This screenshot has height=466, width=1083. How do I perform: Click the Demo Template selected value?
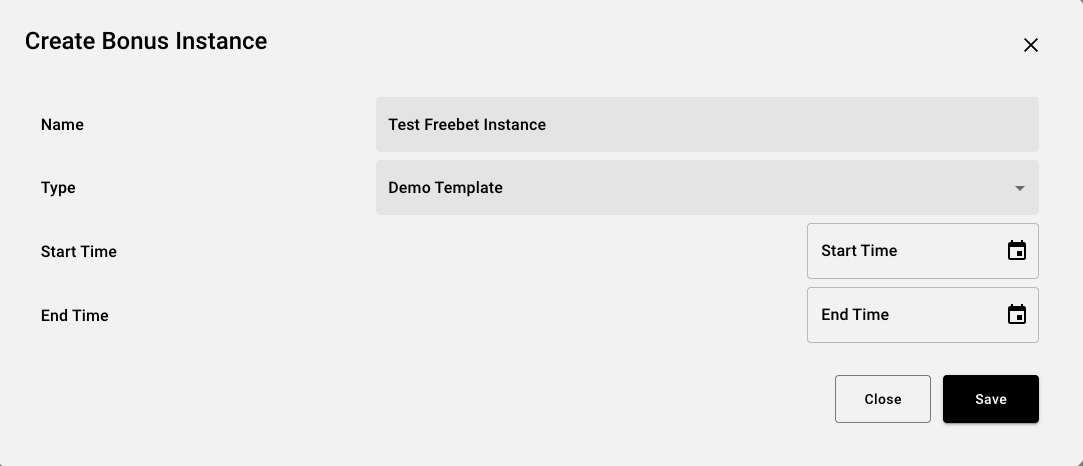click(445, 188)
